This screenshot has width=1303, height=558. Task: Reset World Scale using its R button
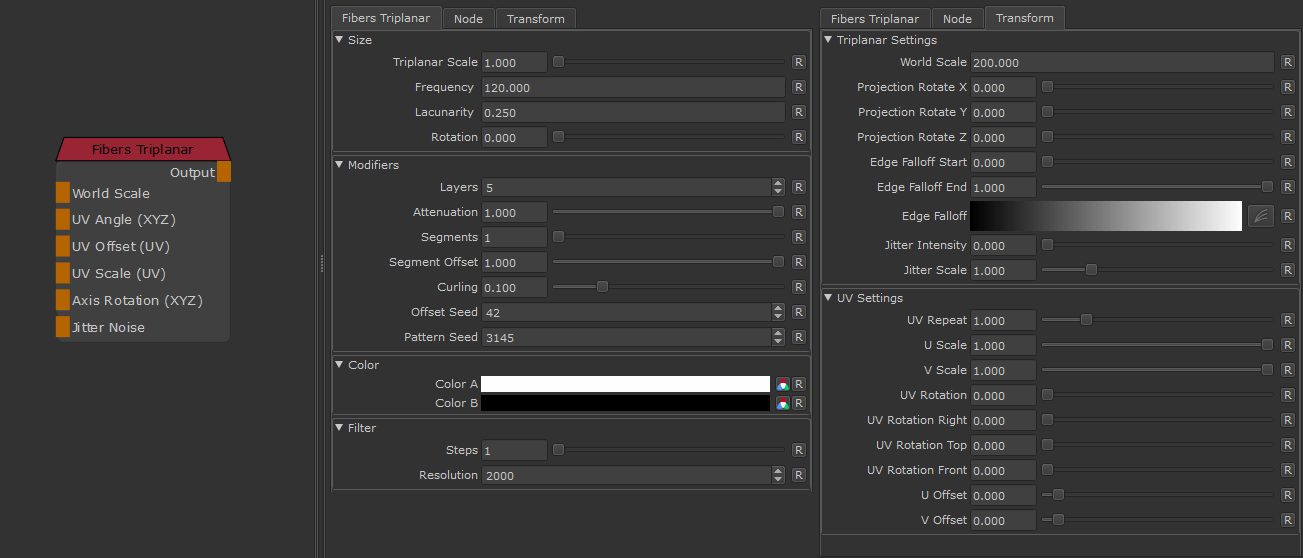pyautogui.click(x=1287, y=62)
